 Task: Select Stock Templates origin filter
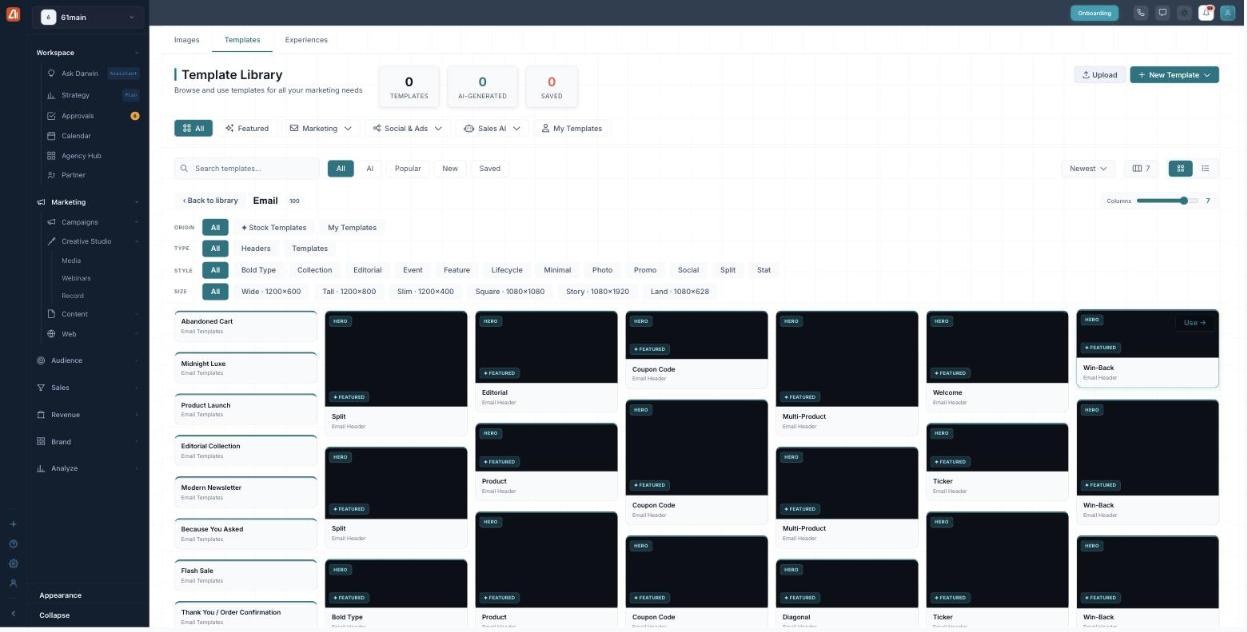pos(273,227)
